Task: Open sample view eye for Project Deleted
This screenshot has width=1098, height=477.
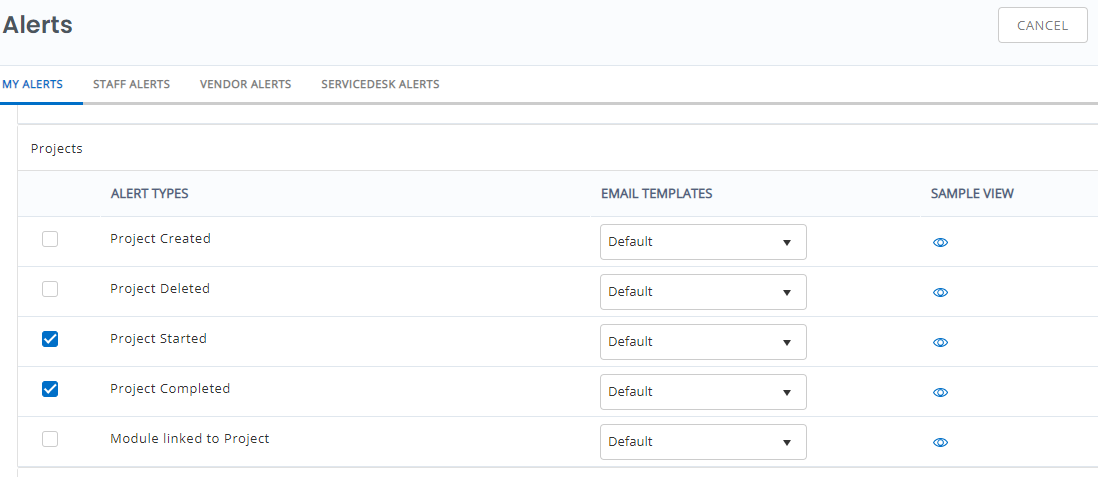Action: (x=940, y=292)
